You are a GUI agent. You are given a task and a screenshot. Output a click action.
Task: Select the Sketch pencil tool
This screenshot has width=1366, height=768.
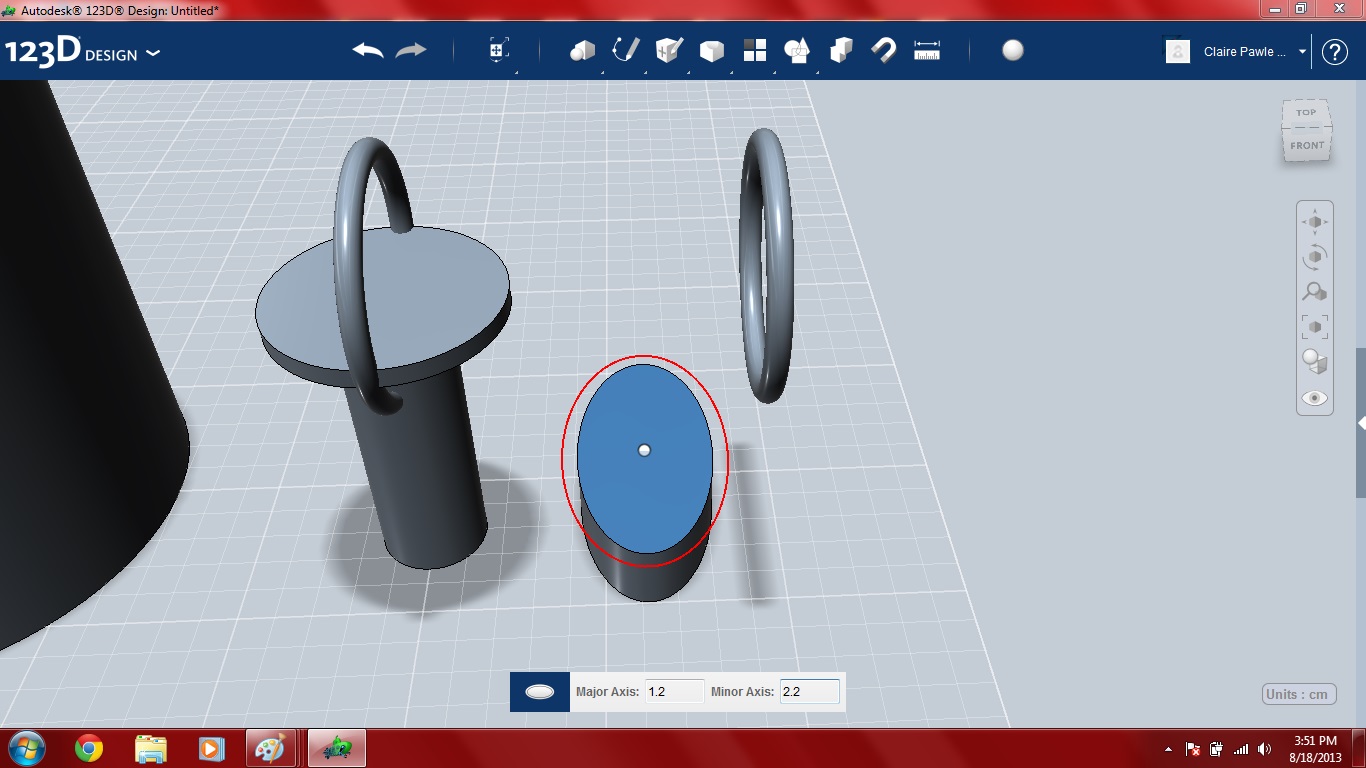click(x=625, y=51)
